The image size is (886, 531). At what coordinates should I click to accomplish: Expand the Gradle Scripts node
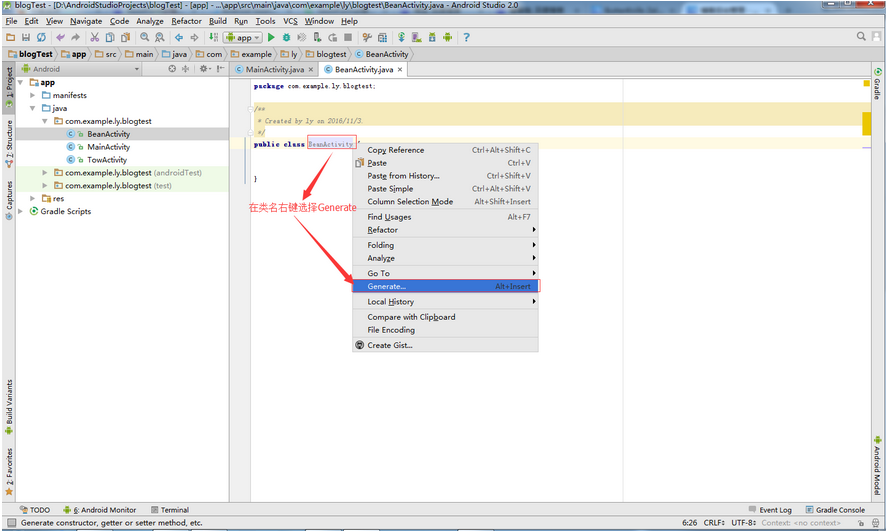tap(20, 211)
